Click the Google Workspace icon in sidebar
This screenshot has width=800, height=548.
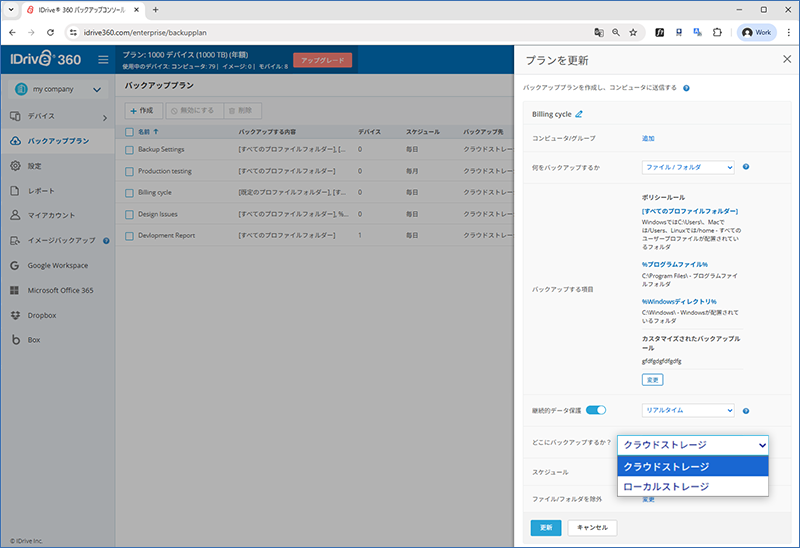click(x=16, y=265)
